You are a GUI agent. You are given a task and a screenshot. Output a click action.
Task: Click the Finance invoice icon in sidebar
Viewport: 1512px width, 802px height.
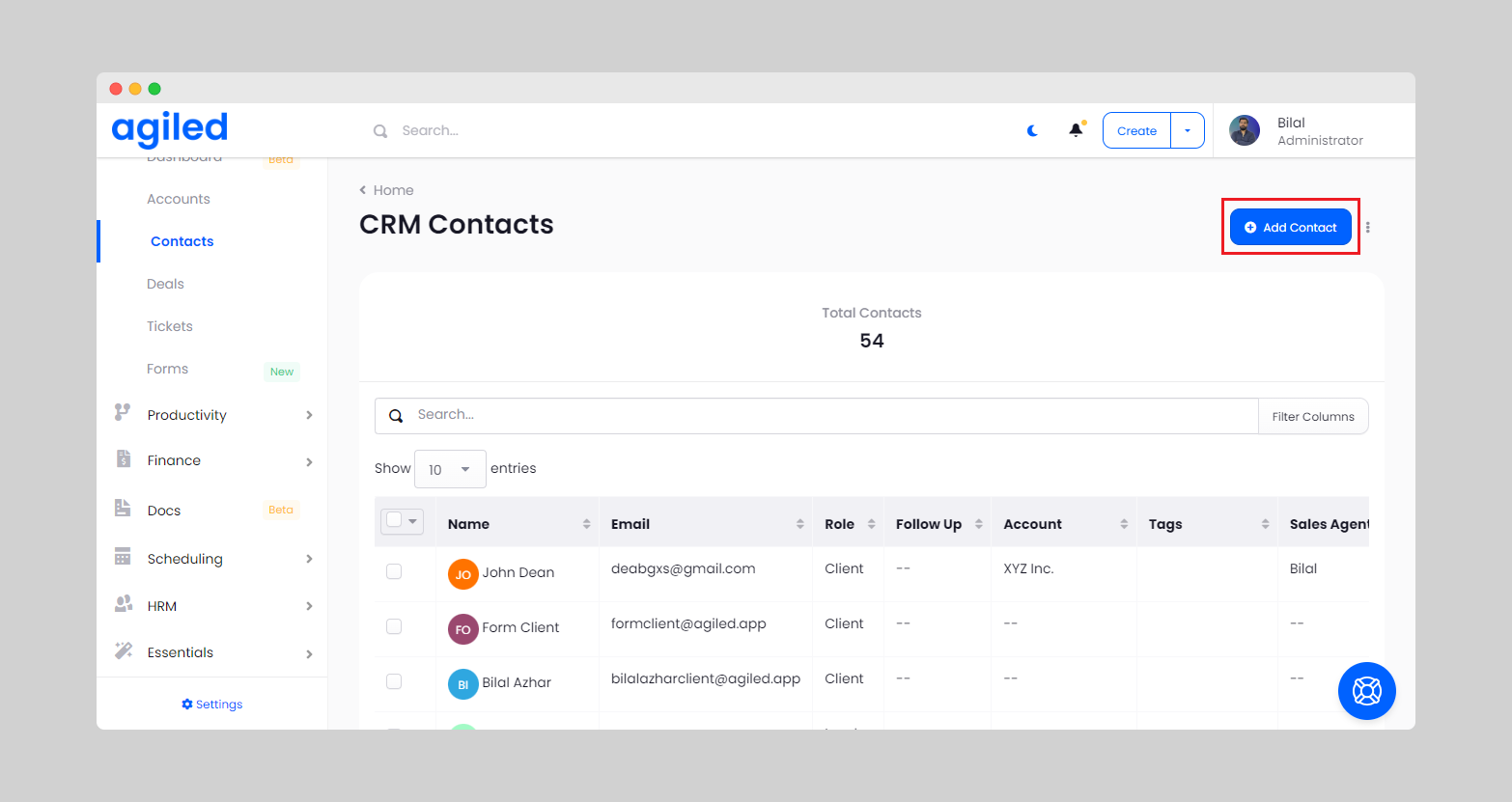pos(124,459)
